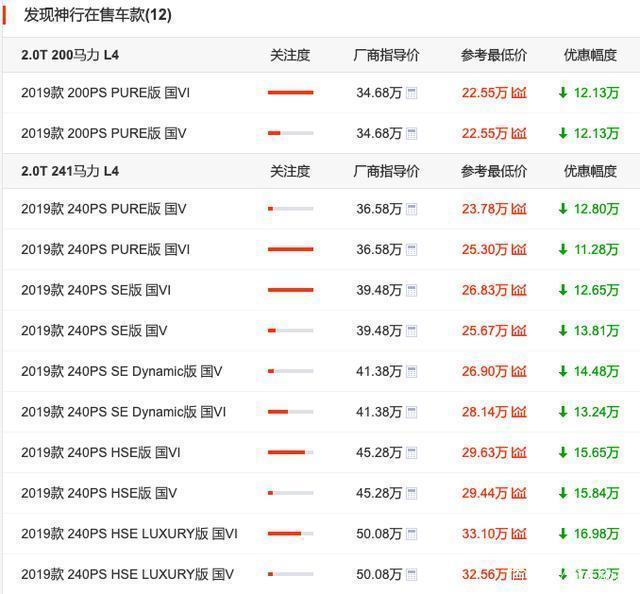Open calculator icon next to 200PS PURE版 国V price
The height and width of the screenshot is (594, 640).
click(411, 133)
